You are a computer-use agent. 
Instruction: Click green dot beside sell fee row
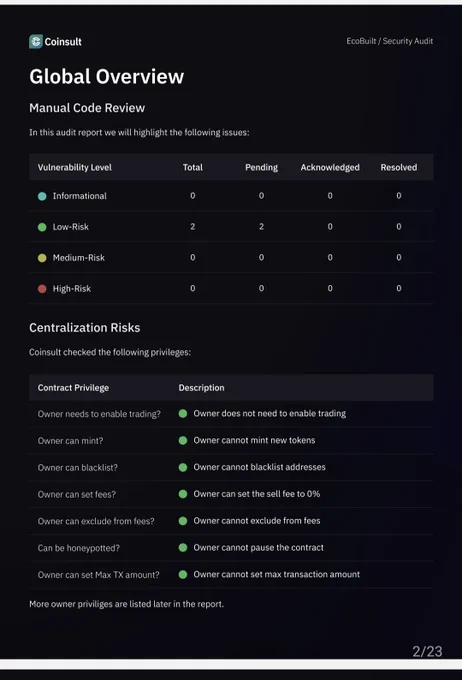point(183,494)
